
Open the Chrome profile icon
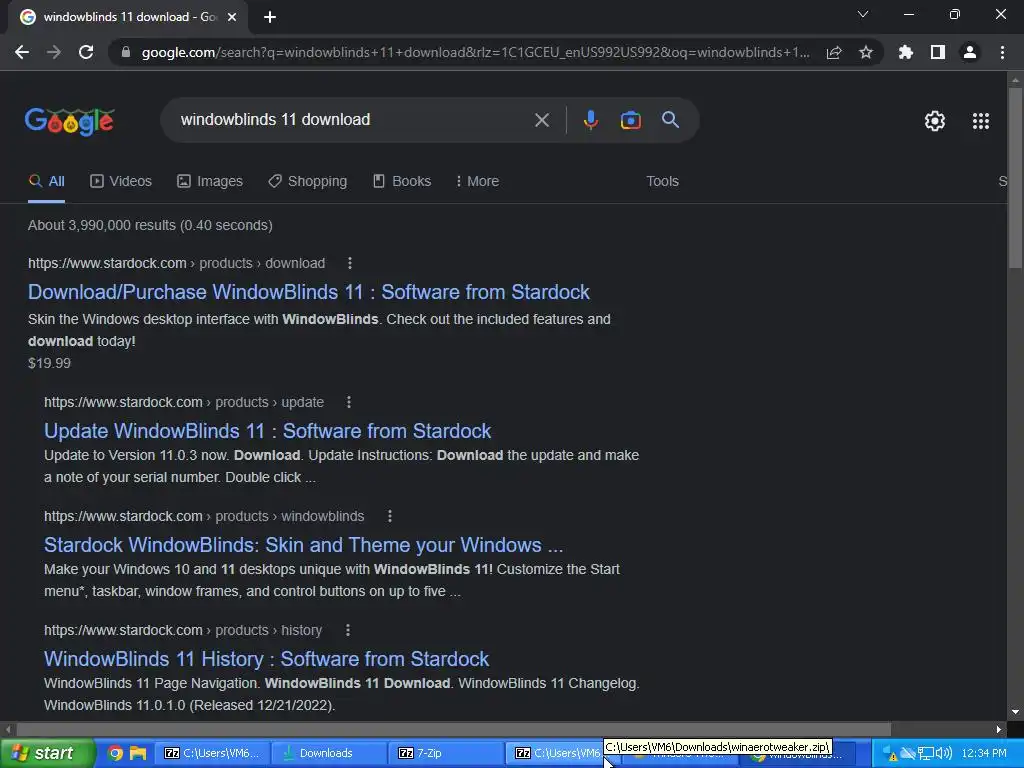pos(970,52)
